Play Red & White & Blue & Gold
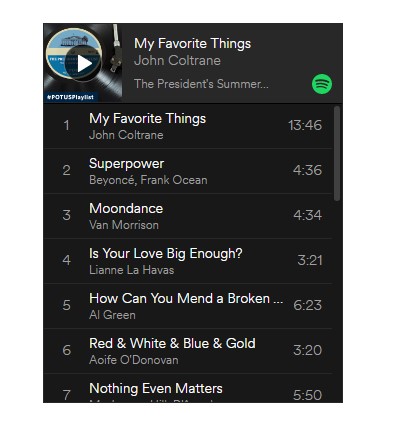 pos(188,351)
